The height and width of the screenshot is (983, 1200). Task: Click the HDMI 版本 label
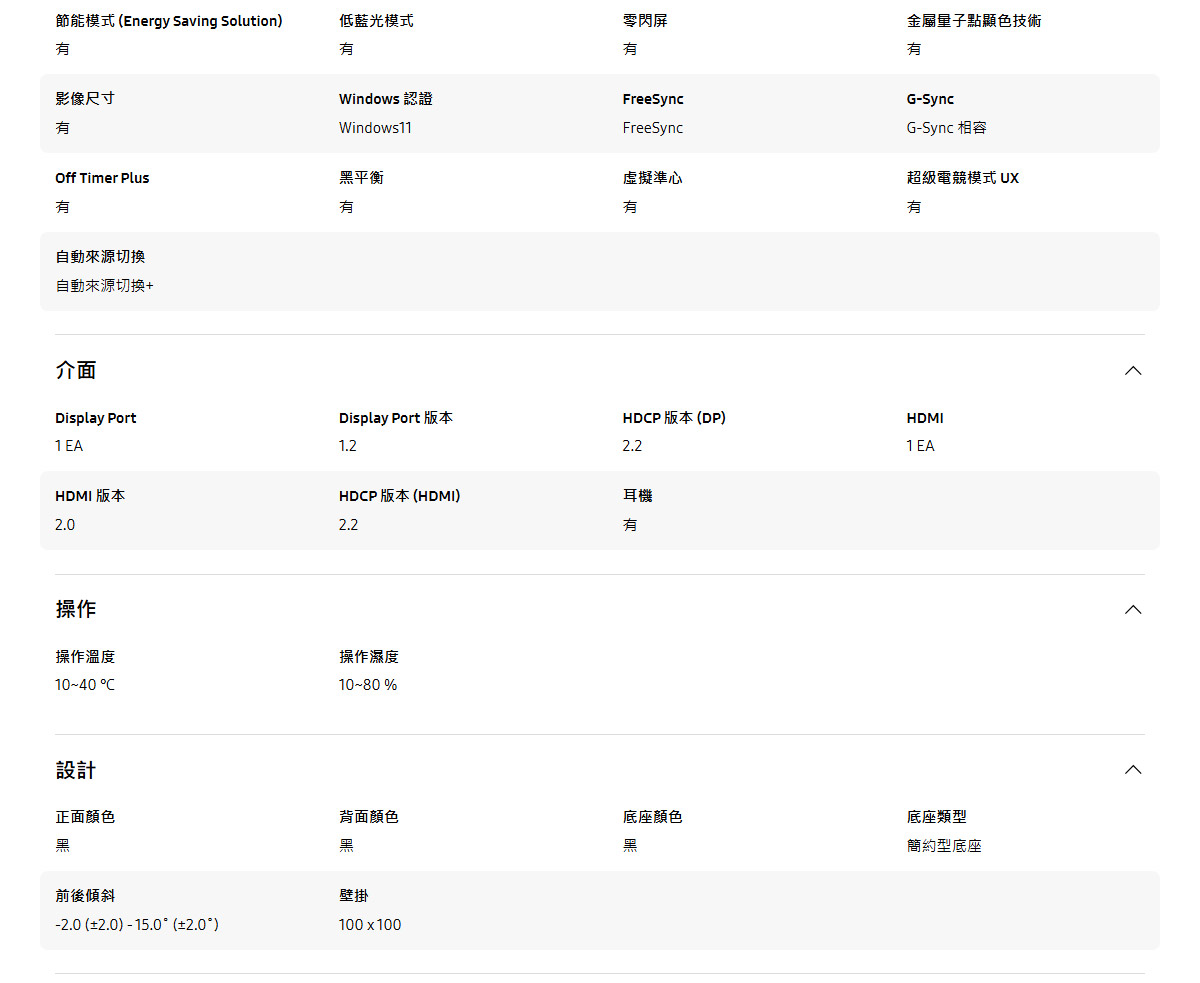tap(90, 496)
